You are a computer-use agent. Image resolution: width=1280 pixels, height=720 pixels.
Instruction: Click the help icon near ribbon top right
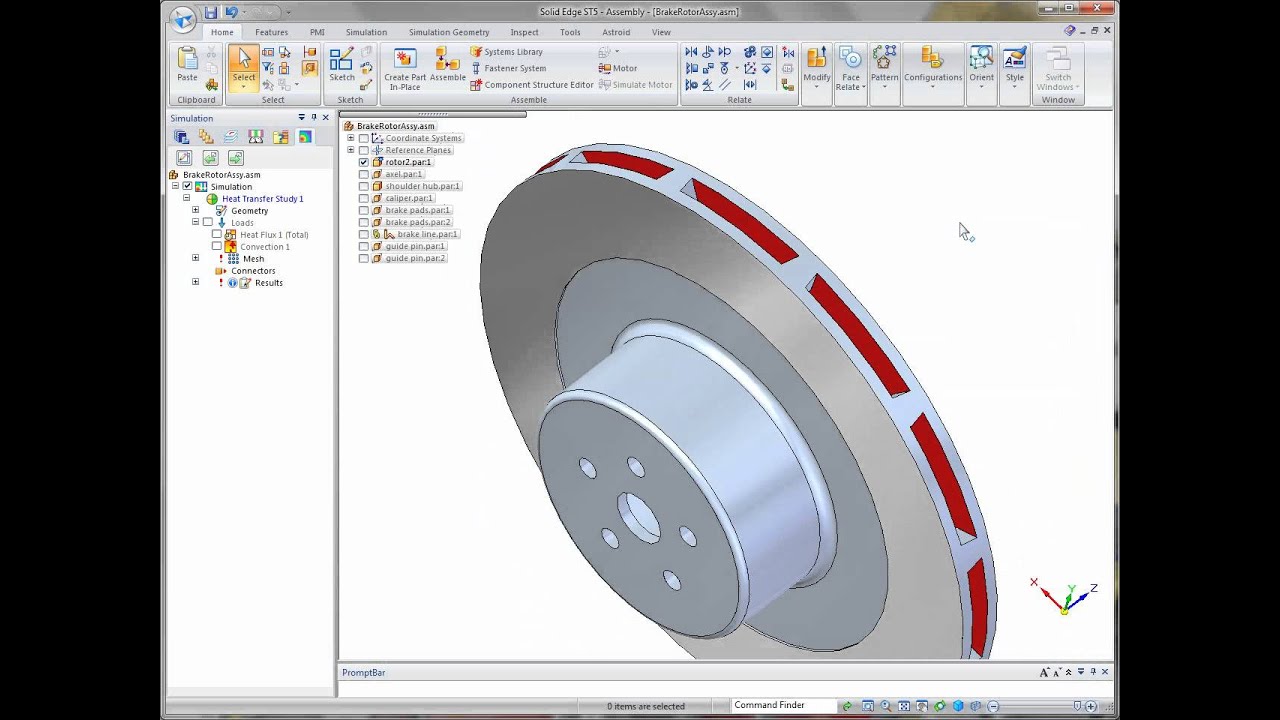[x=1071, y=31]
